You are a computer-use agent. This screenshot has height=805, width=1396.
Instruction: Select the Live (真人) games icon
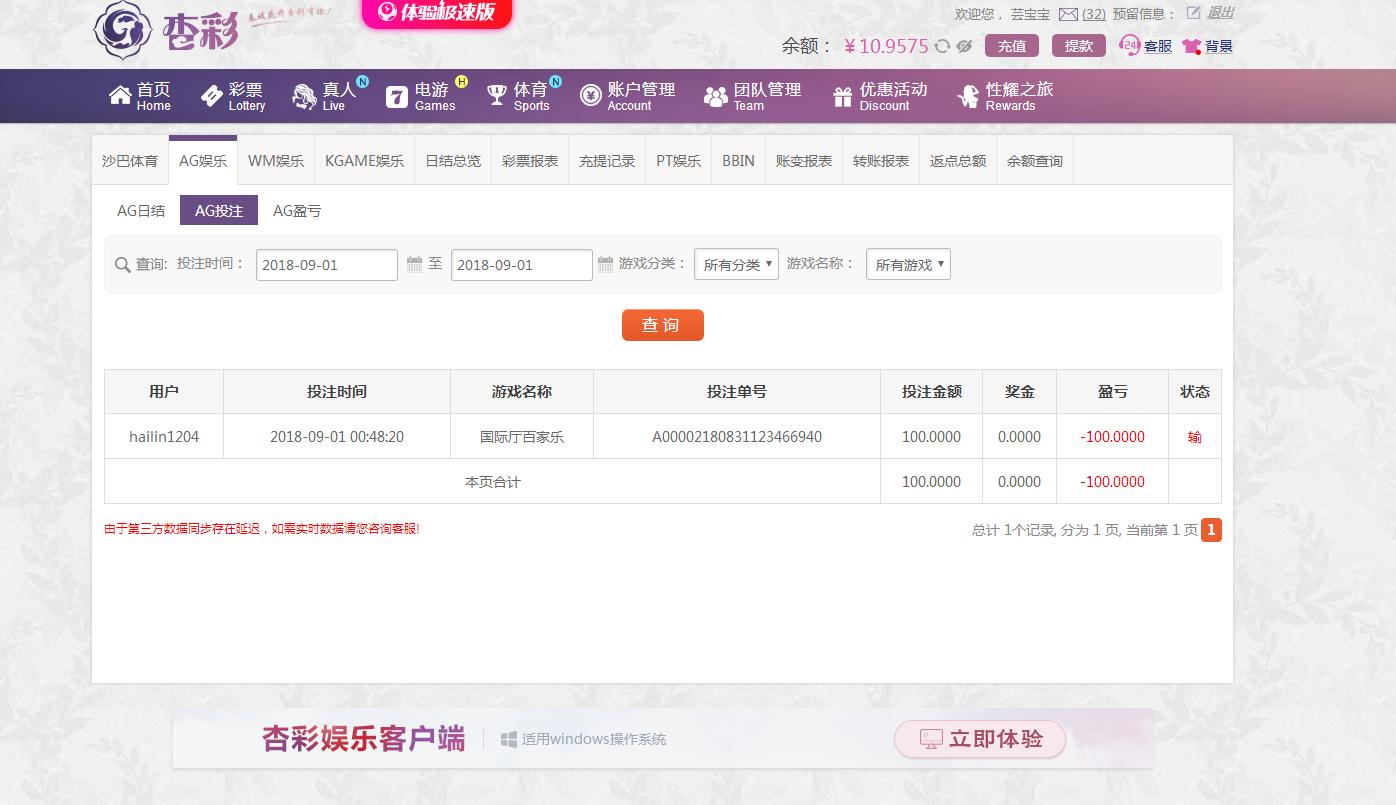(303, 94)
